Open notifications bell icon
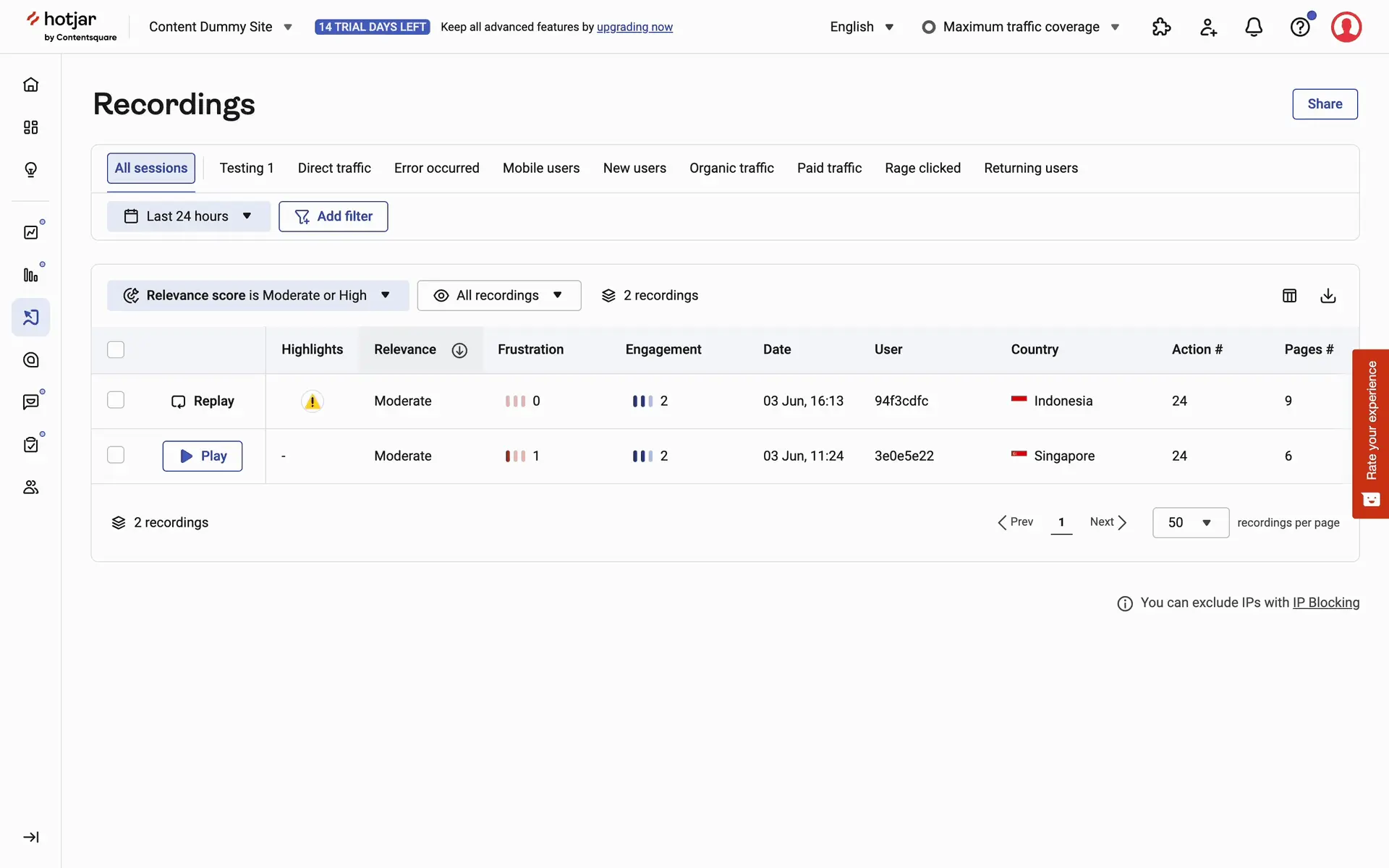1389x868 pixels. coord(1254,27)
